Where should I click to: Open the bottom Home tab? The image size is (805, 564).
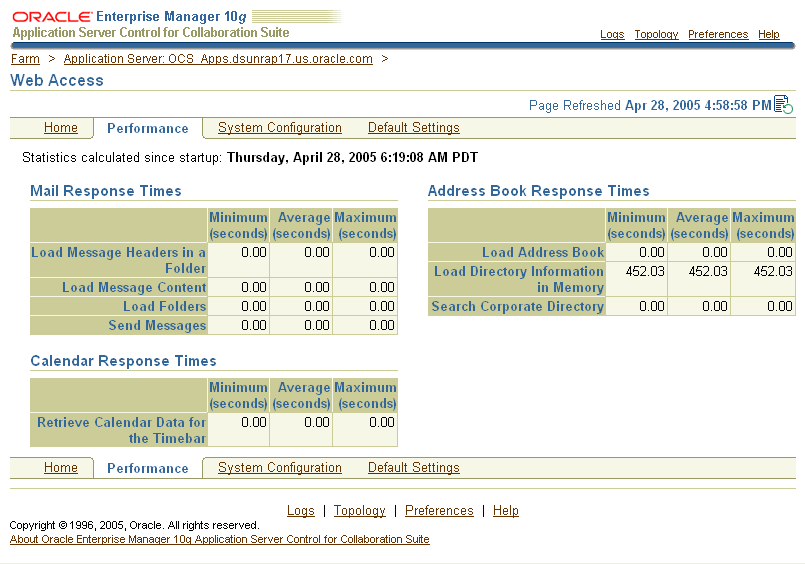click(x=61, y=468)
